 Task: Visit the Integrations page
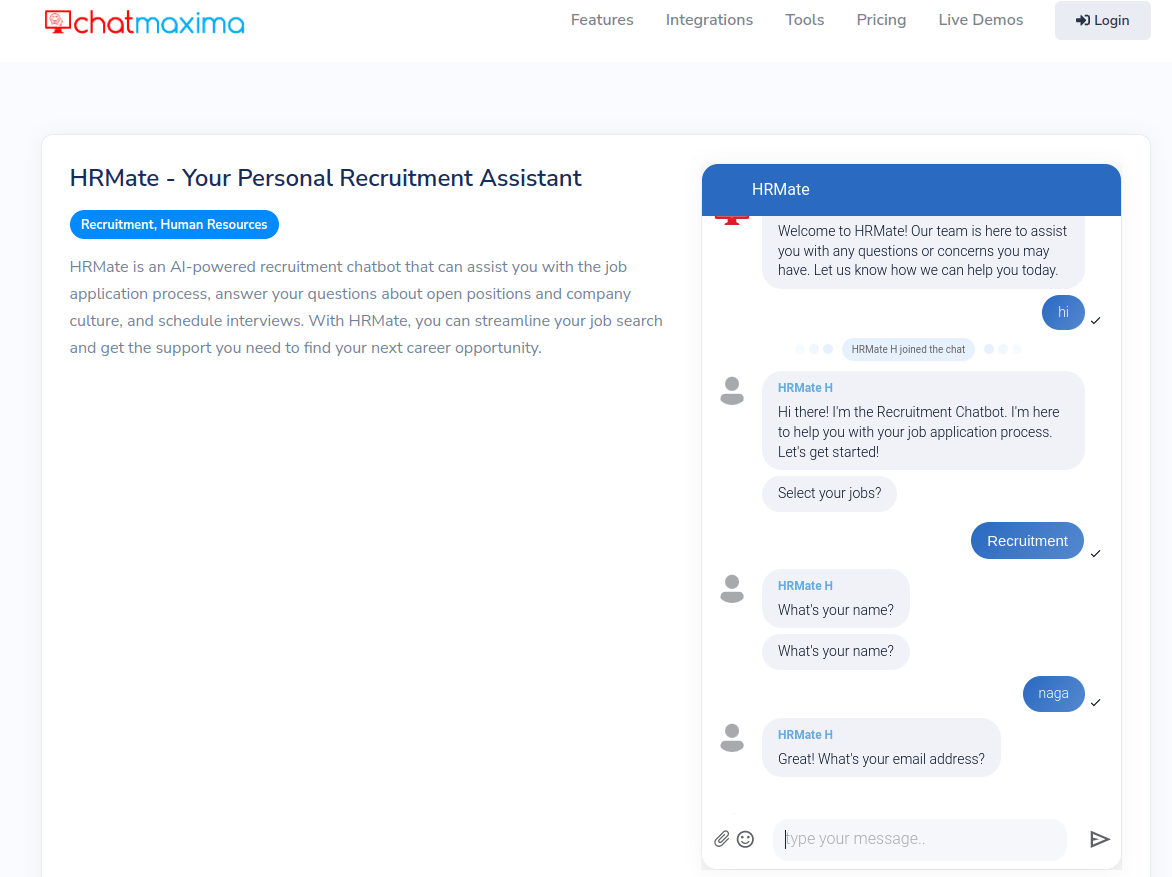(709, 19)
